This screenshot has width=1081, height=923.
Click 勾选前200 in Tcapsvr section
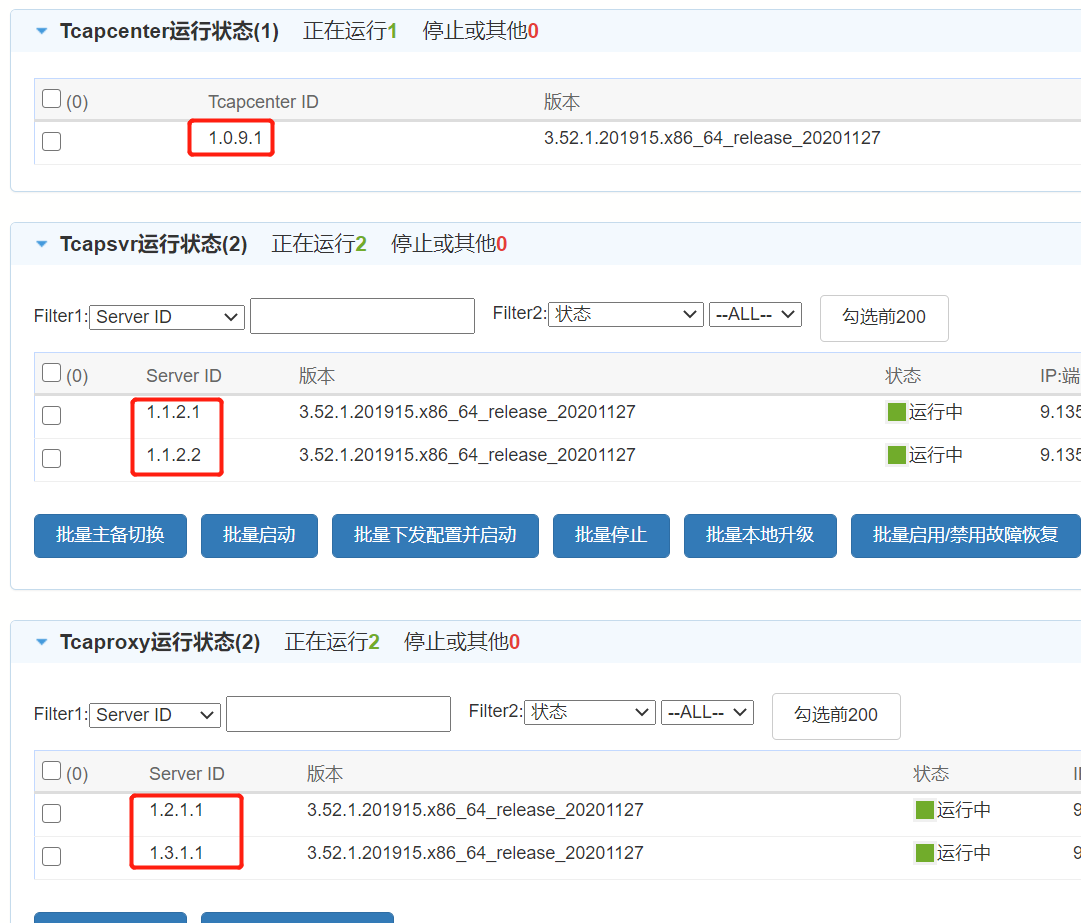[884, 318]
